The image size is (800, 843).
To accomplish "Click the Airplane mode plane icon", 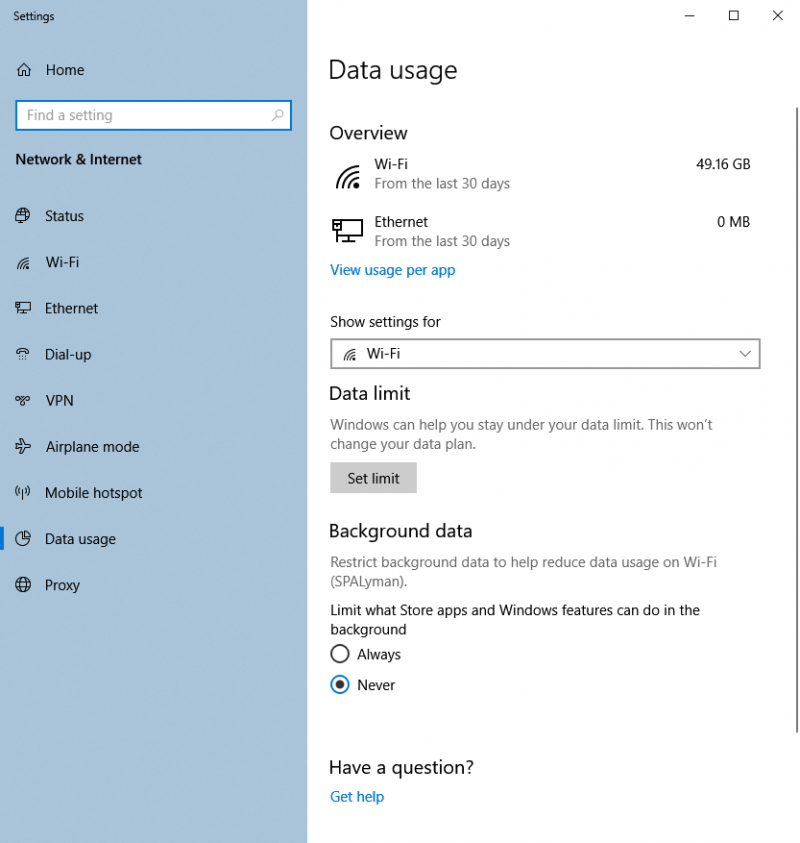I will [23, 446].
